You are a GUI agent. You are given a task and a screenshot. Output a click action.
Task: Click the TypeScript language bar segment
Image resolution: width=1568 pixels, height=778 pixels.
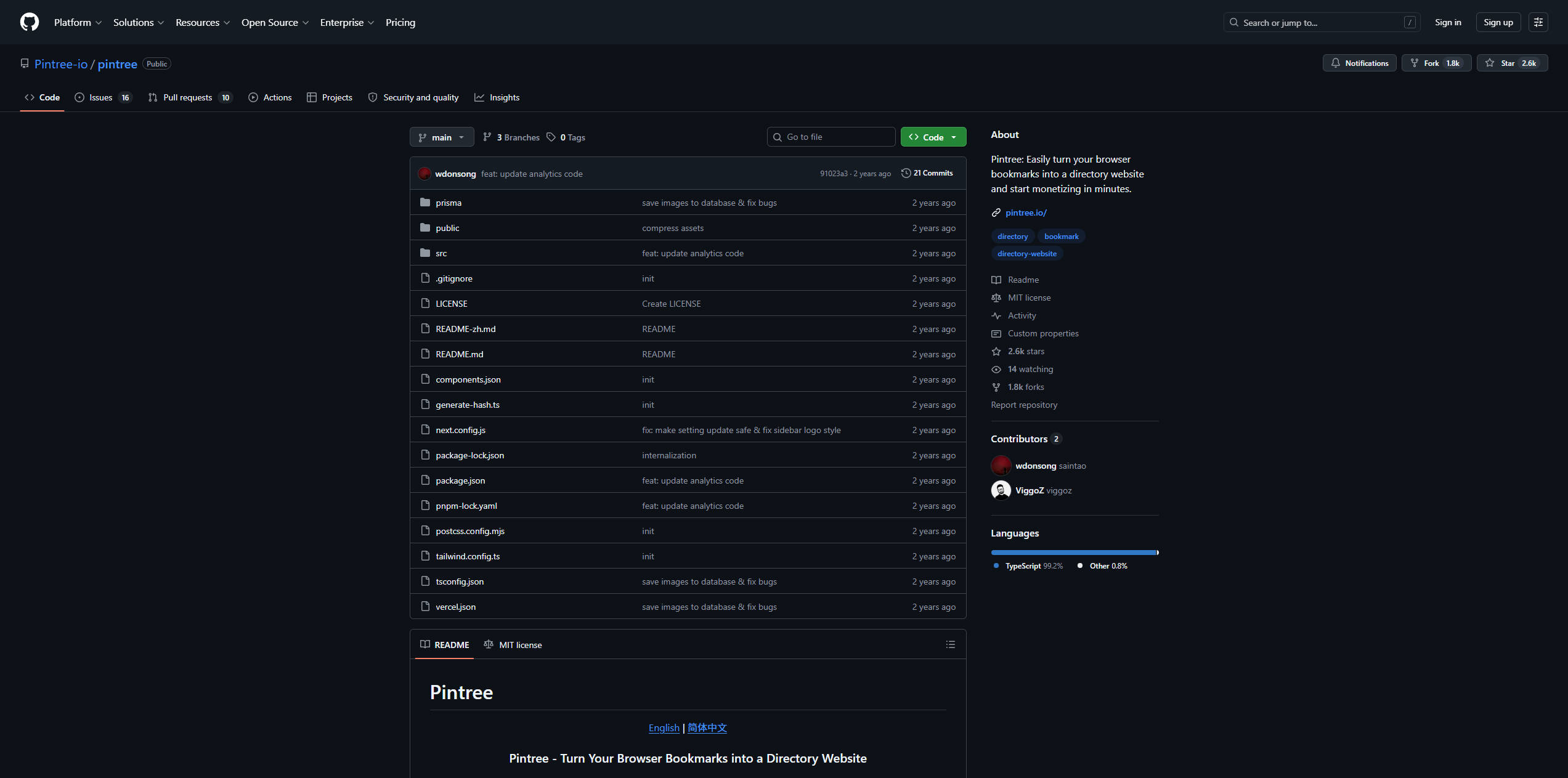pyautogui.click(x=1074, y=553)
